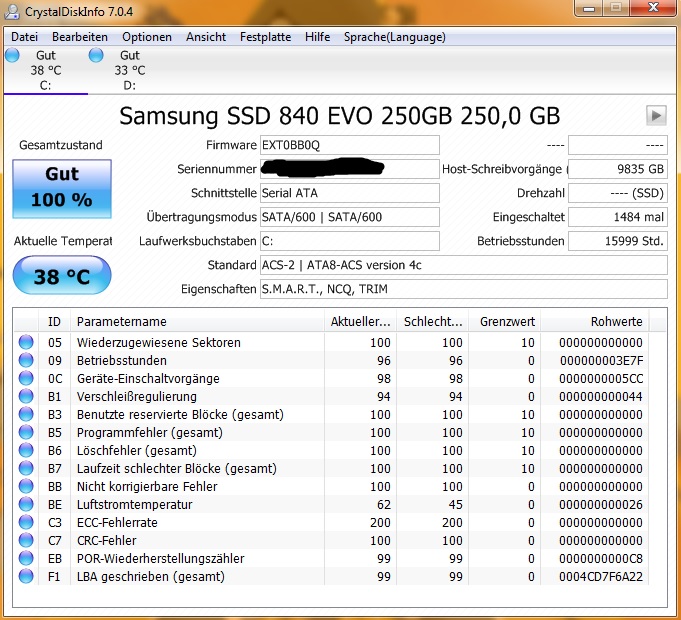The height and width of the screenshot is (620, 681).
Task: Click the Rohwerte column header
Action: 595,321
